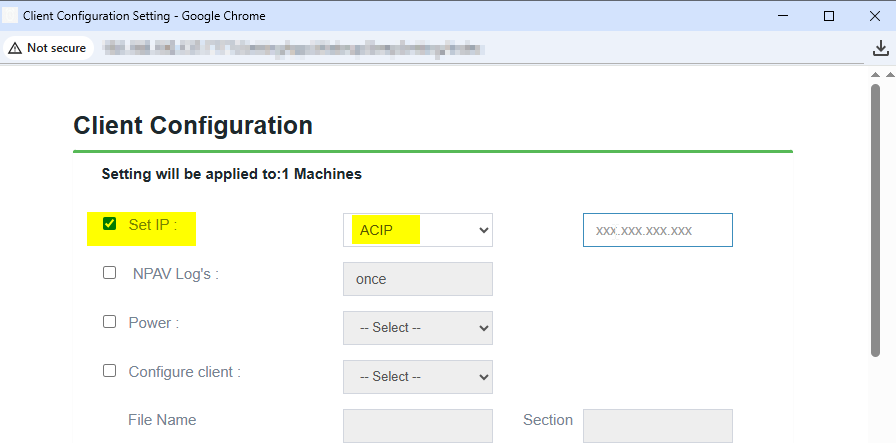896x443 pixels.
Task: Minimize the Client Configuration window
Action: [x=782, y=16]
